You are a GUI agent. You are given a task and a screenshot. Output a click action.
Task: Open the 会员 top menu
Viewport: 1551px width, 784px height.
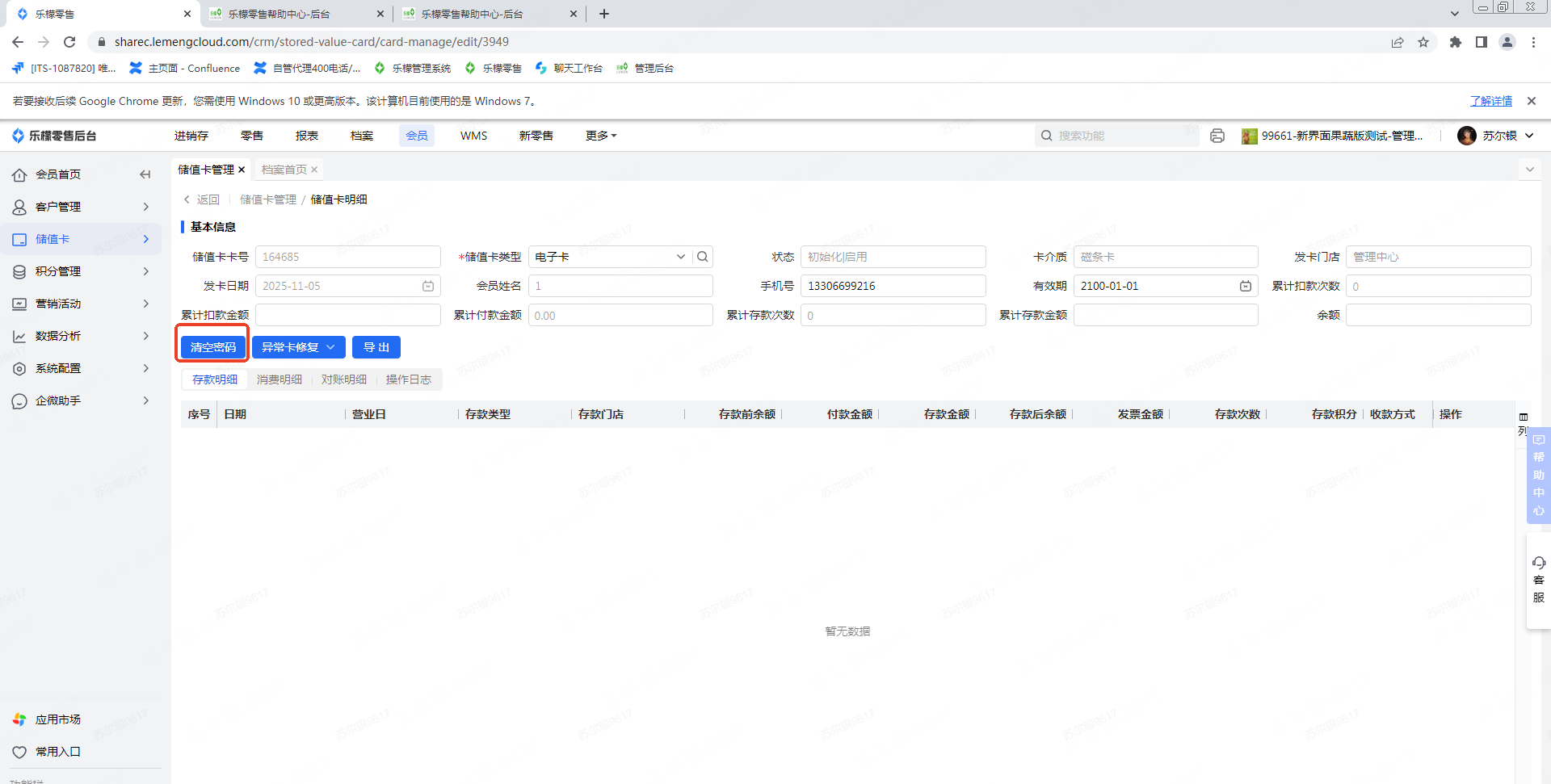click(x=417, y=136)
